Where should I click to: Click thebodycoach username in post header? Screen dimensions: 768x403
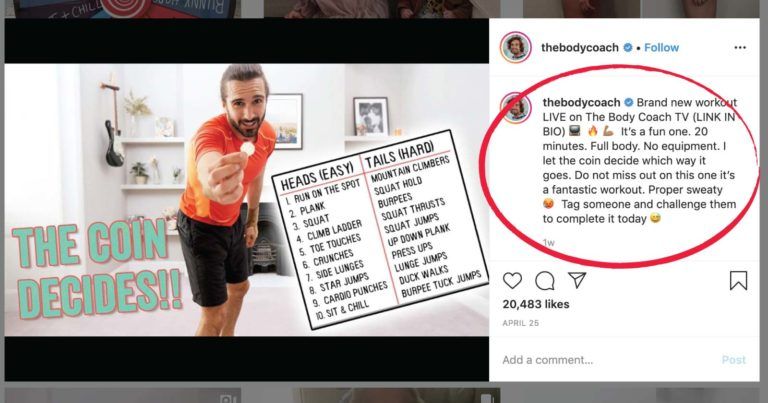click(579, 47)
